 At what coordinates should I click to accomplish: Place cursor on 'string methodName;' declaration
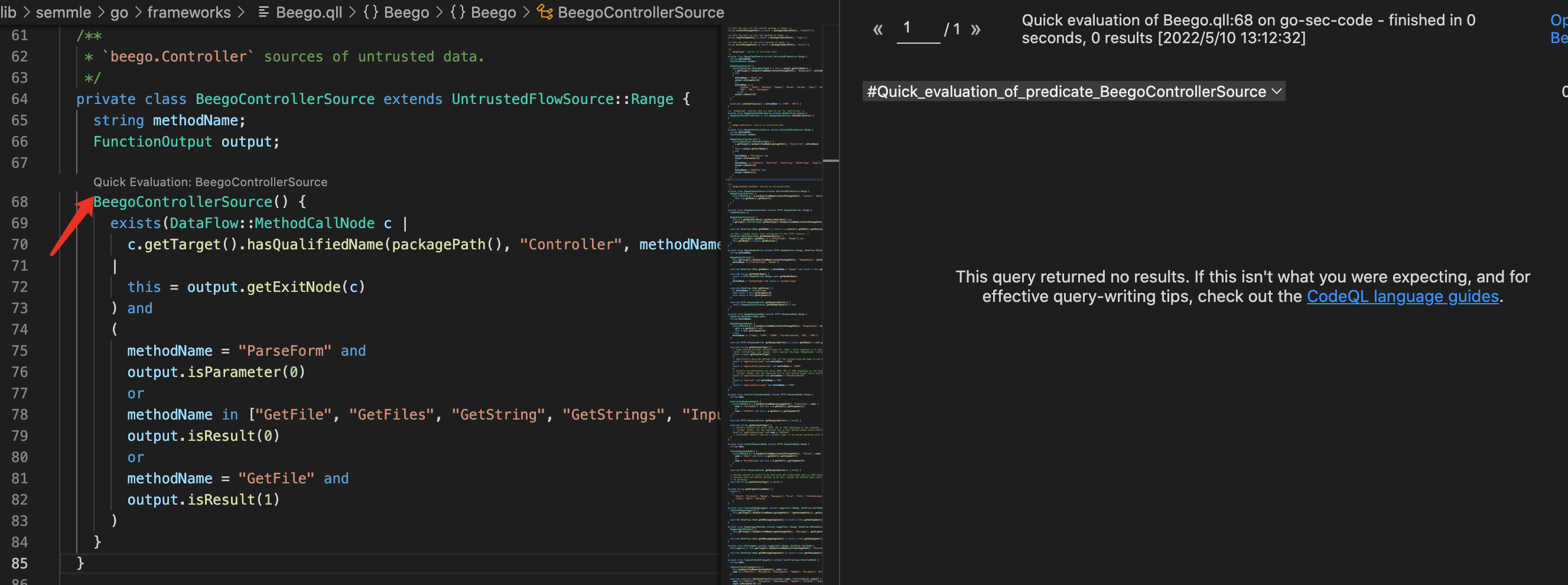click(169, 120)
